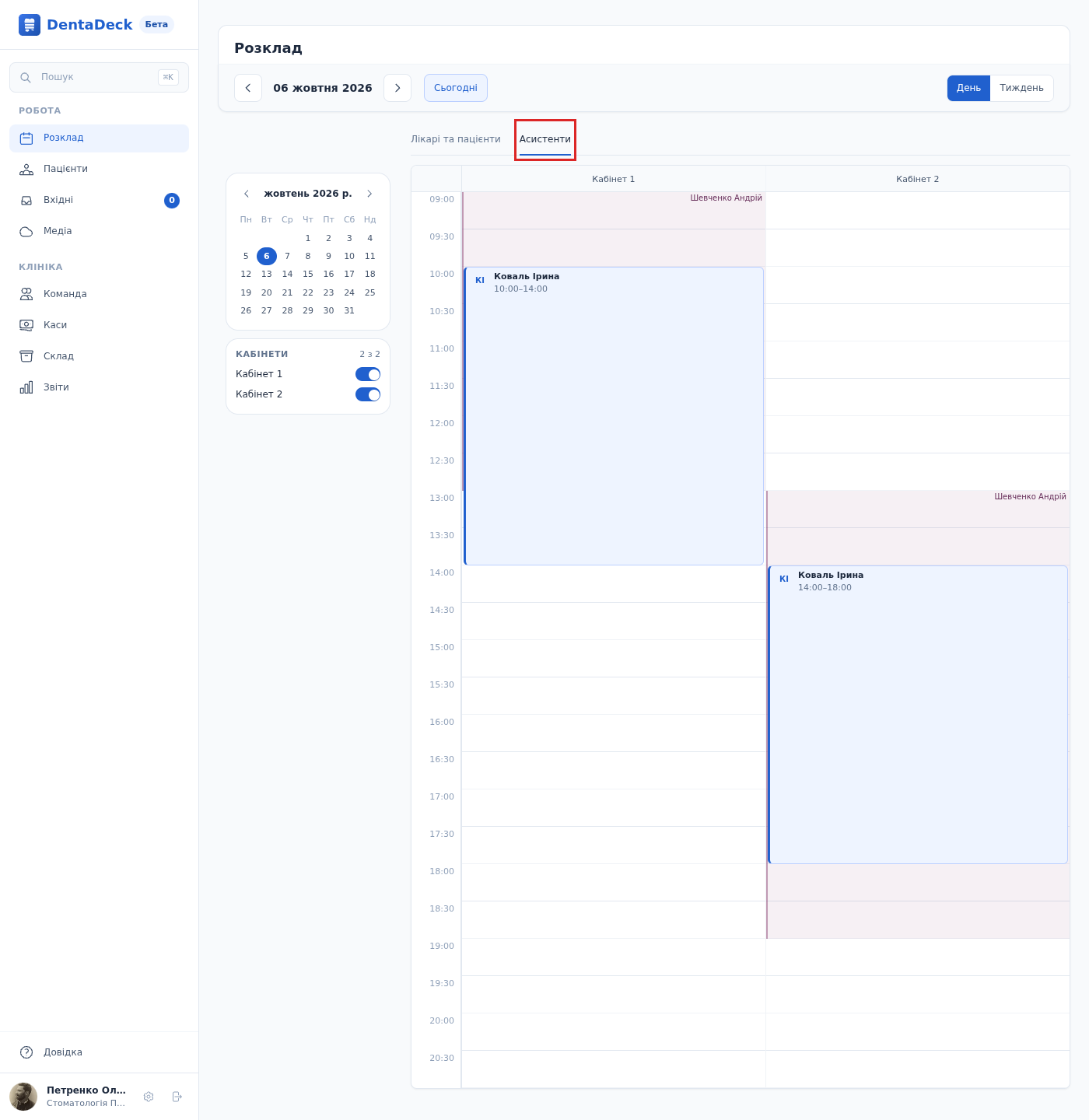
Task: Switch to День view
Action: pyautogui.click(x=968, y=88)
